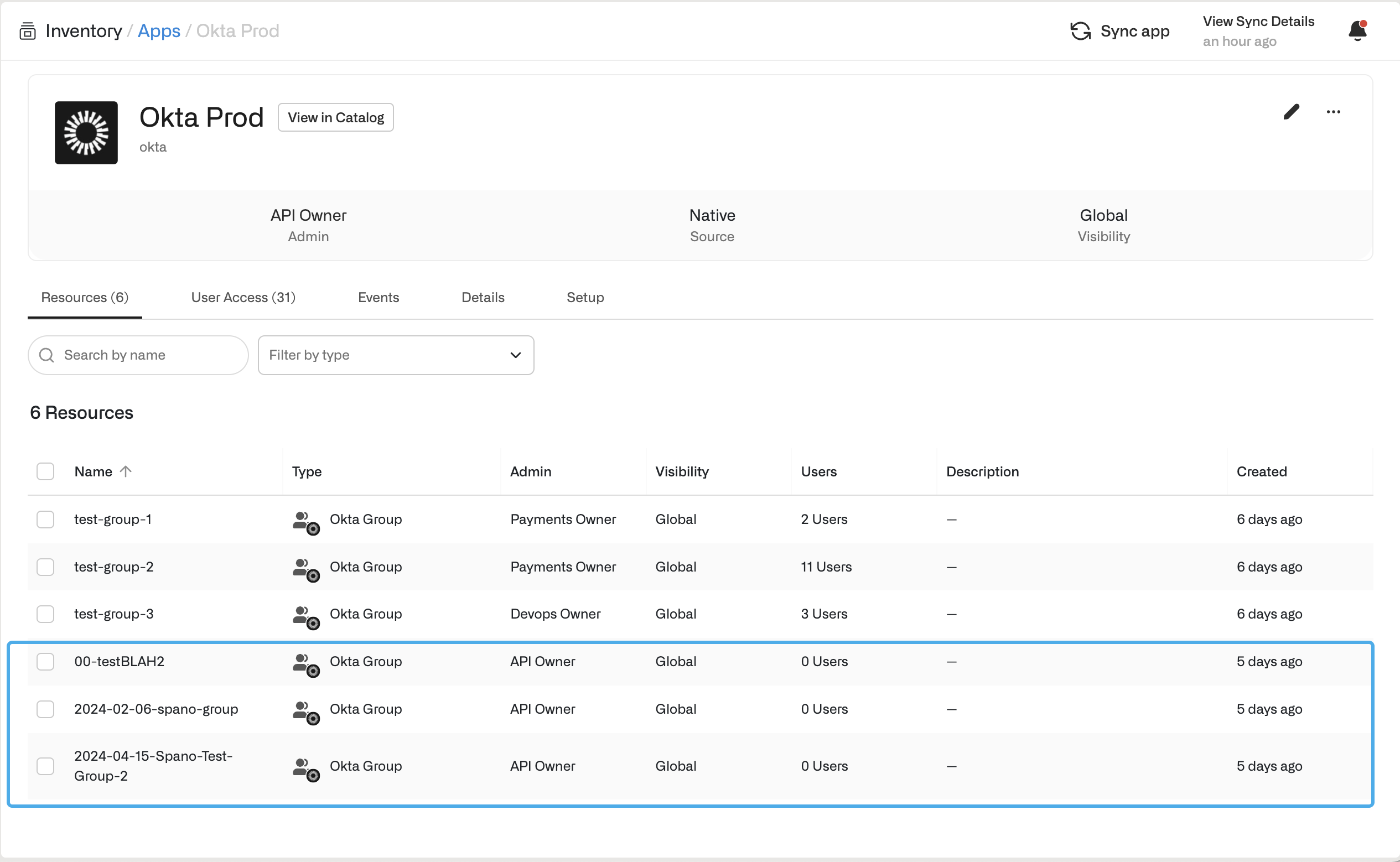Viewport: 1400px width, 862px height.
Task: Click the View in Catalog button
Action: (336, 117)
